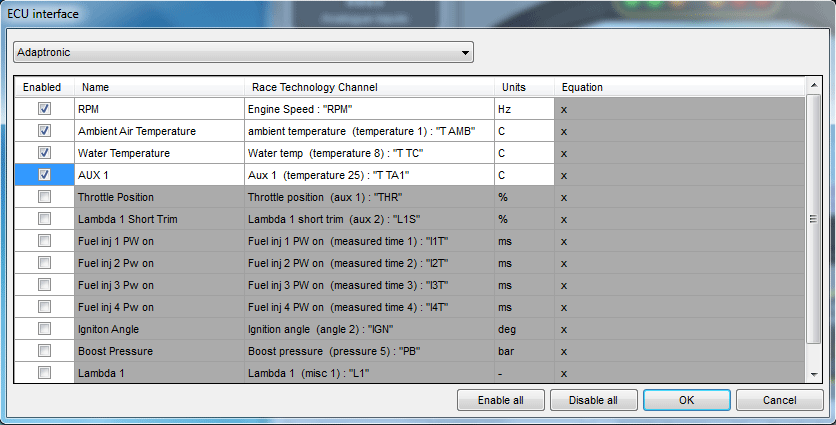Toggle the AUX 1 enabled checkbox
This screenshot has width=836, height=425.
[x=44, y=175]
